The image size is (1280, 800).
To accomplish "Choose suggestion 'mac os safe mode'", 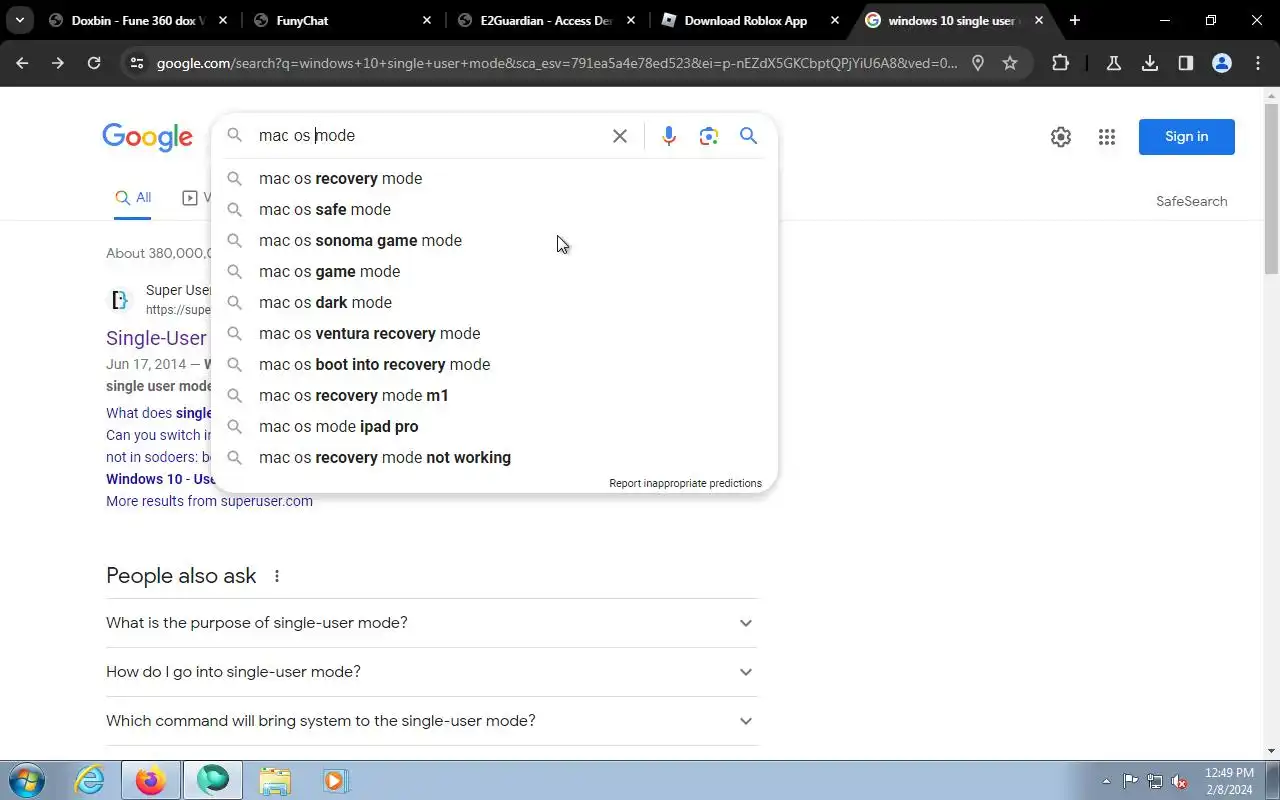I will [x=494, y=209].
